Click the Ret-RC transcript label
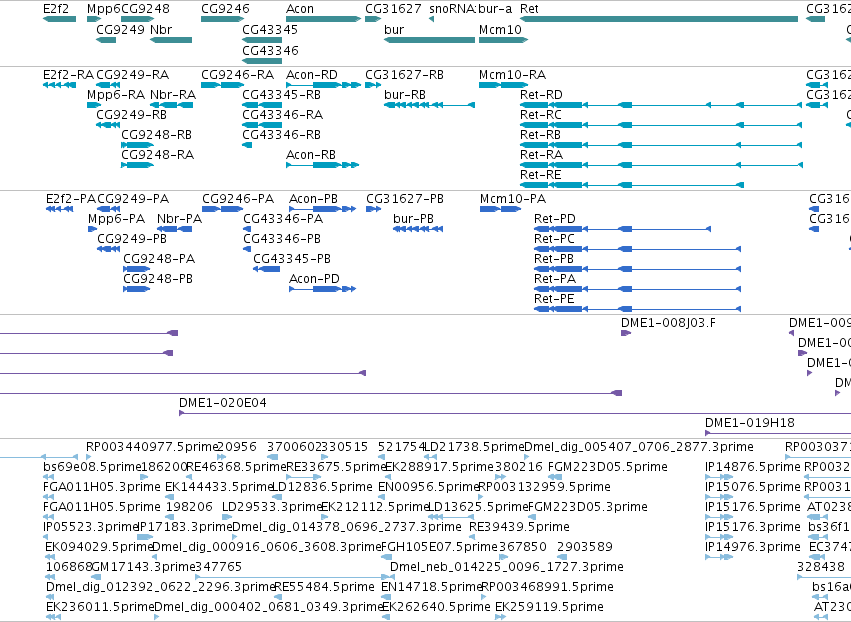 [x=541, y=115]
